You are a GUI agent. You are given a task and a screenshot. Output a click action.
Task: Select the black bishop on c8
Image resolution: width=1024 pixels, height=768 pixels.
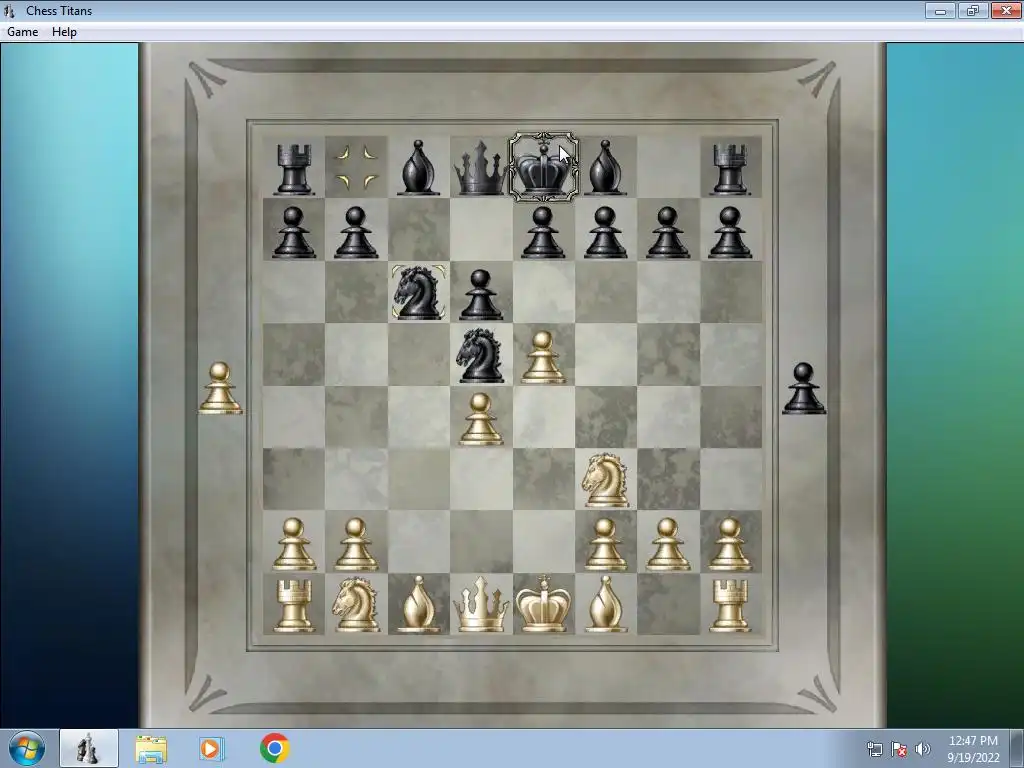coord(418,168)
